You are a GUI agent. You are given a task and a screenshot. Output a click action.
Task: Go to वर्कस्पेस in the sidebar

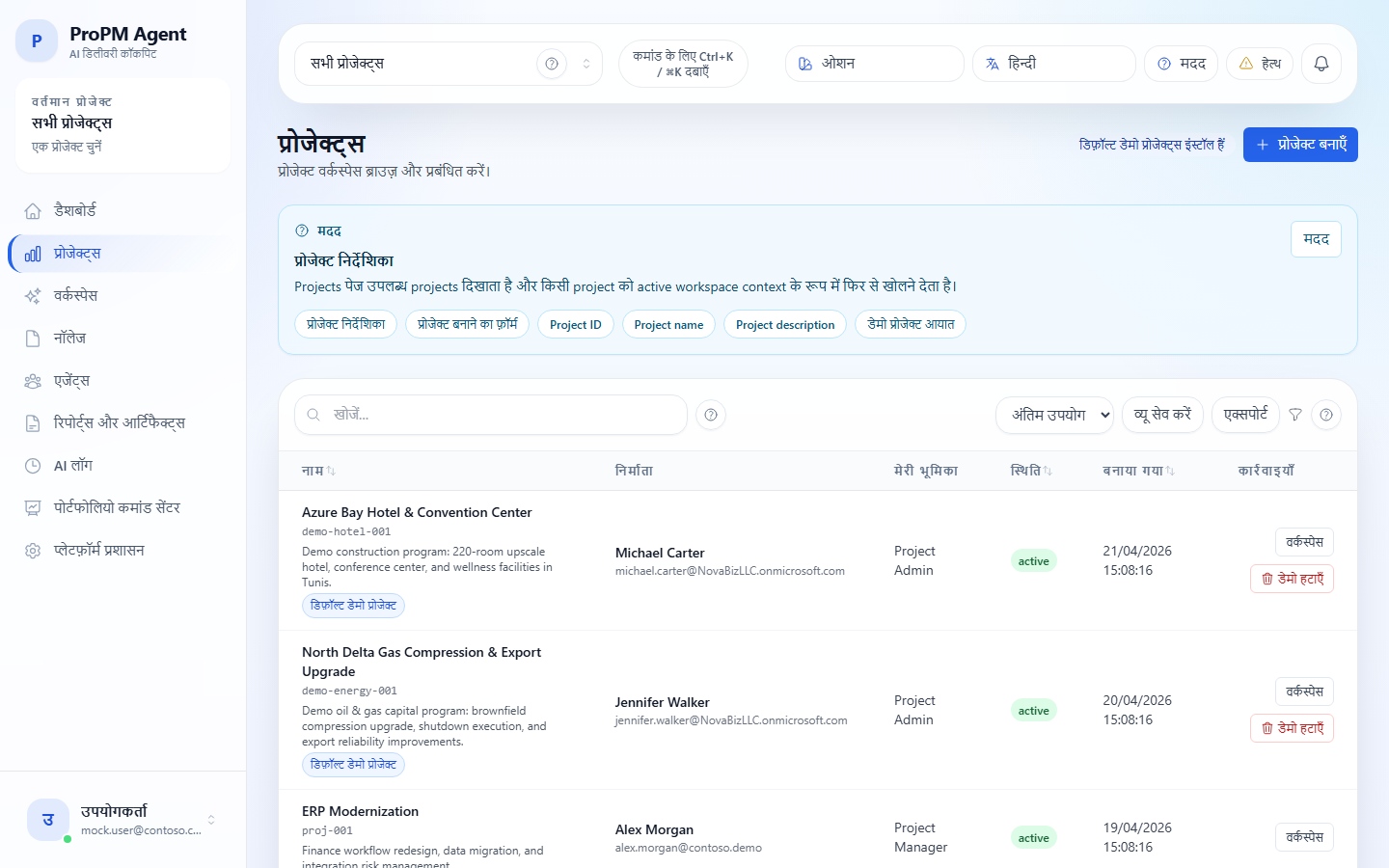[75, 295]
